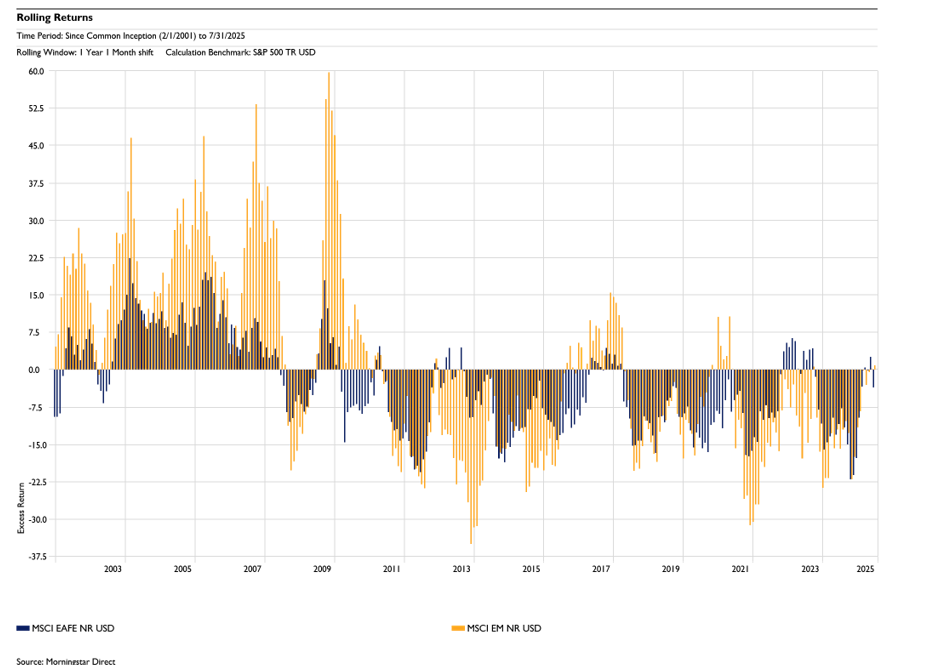This screenshot has width=938, height=665.
Task: Click the 0.0 y-axis label
Action: coord(37,370)
